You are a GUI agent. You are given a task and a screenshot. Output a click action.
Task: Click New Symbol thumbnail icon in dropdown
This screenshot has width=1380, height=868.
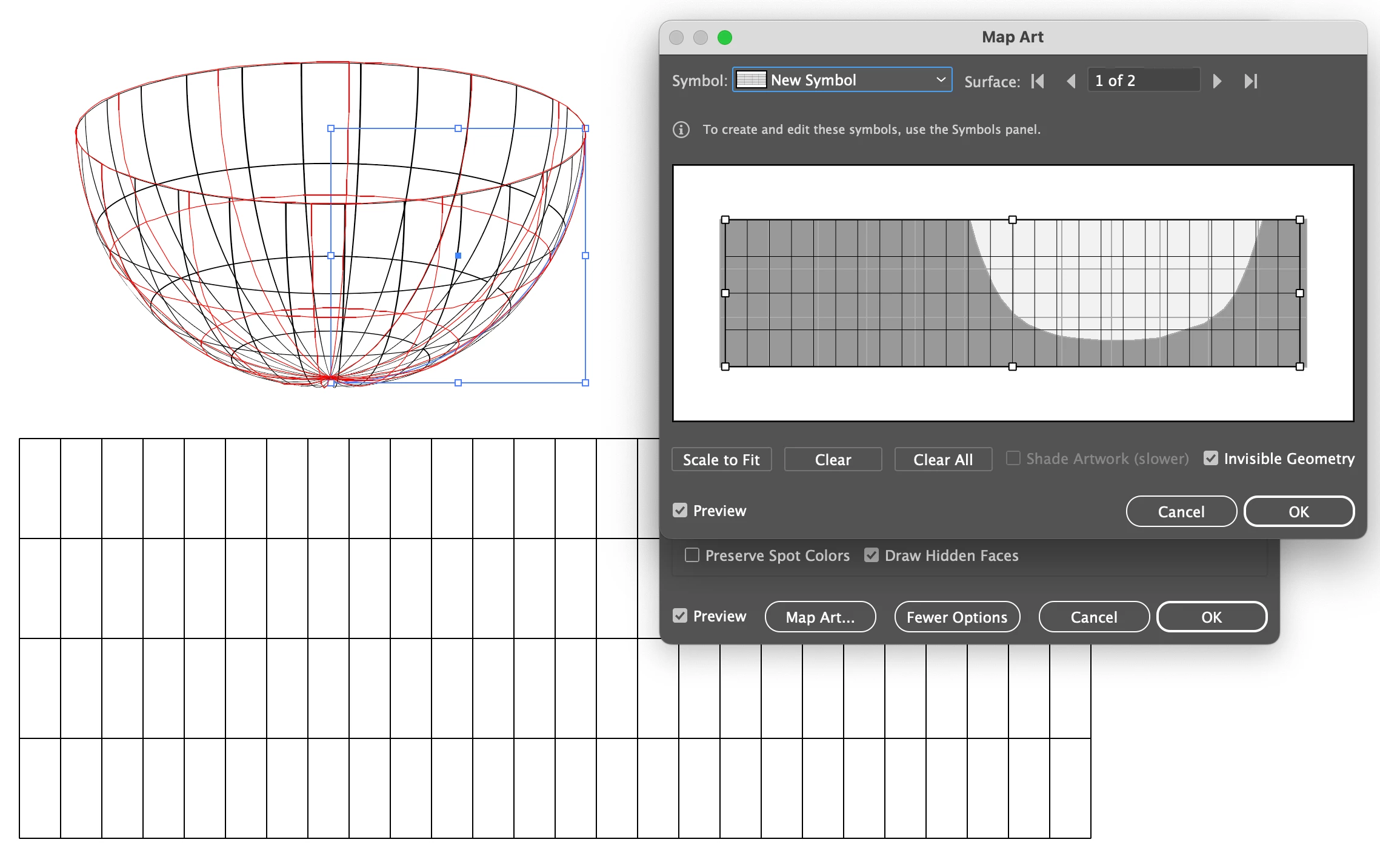(751, 80)
